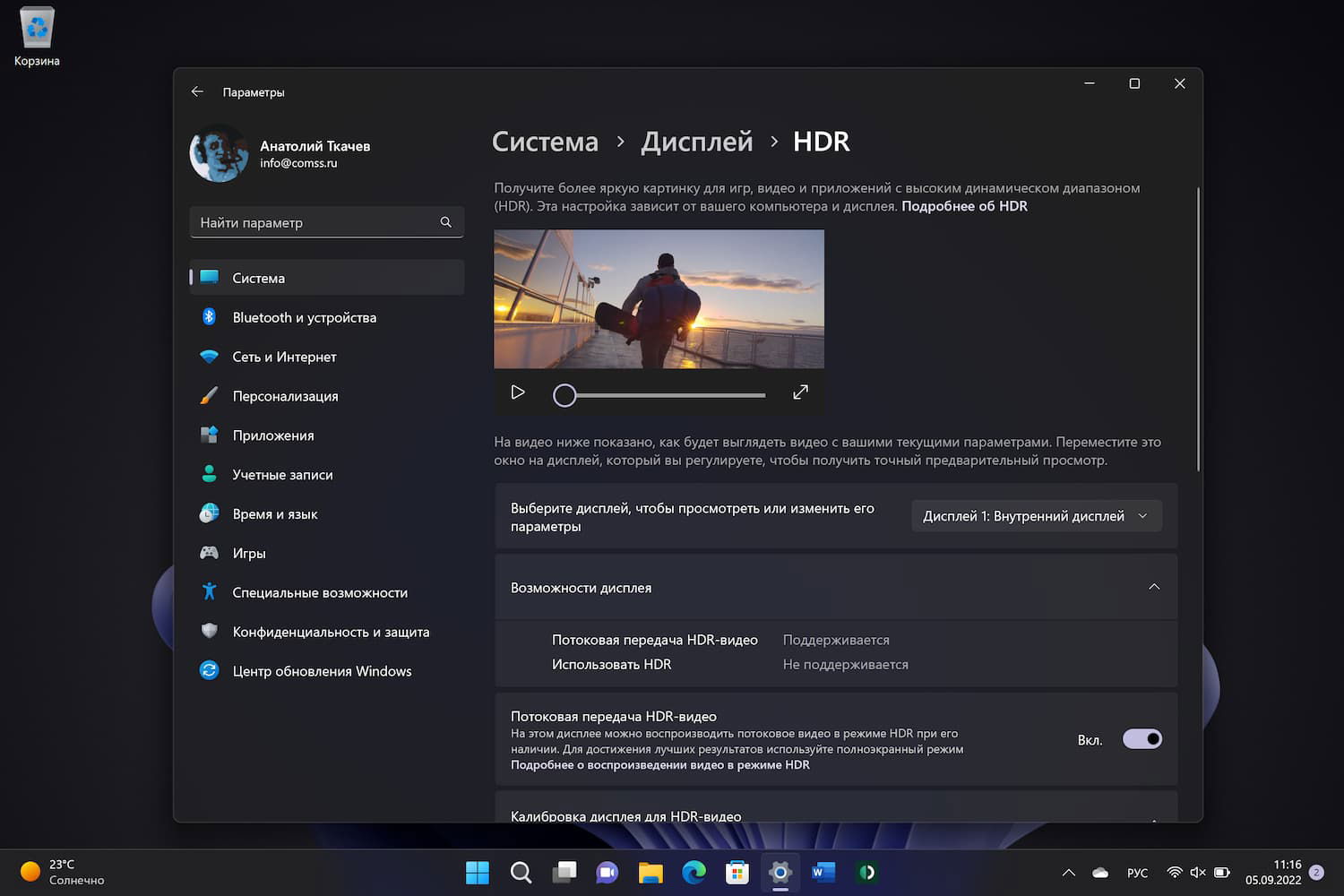Expand the preview video to full screen
The width and height of the screenshot is (1344, 896).
(x=801, y=392)
